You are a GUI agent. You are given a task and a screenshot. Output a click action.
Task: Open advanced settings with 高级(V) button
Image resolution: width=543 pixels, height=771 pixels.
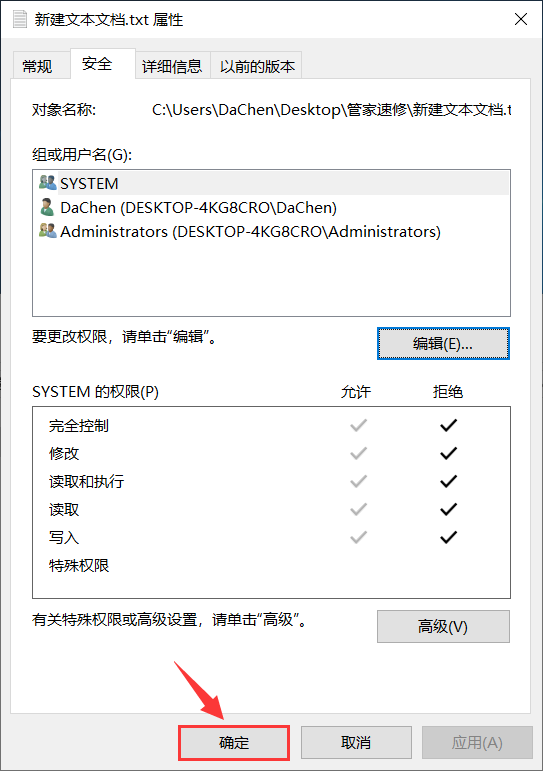pyautogui.click(x=443, y=626)
